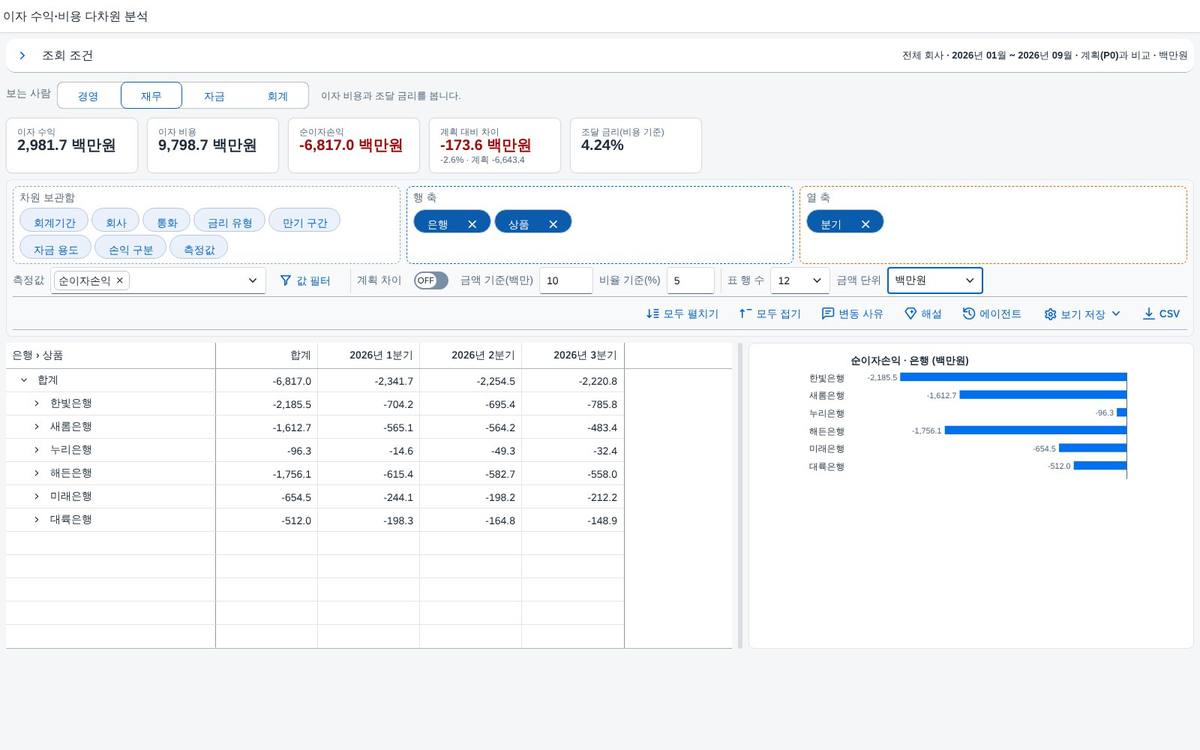Select the 자금 용도 dimension chip

click(x=56, y=247)
